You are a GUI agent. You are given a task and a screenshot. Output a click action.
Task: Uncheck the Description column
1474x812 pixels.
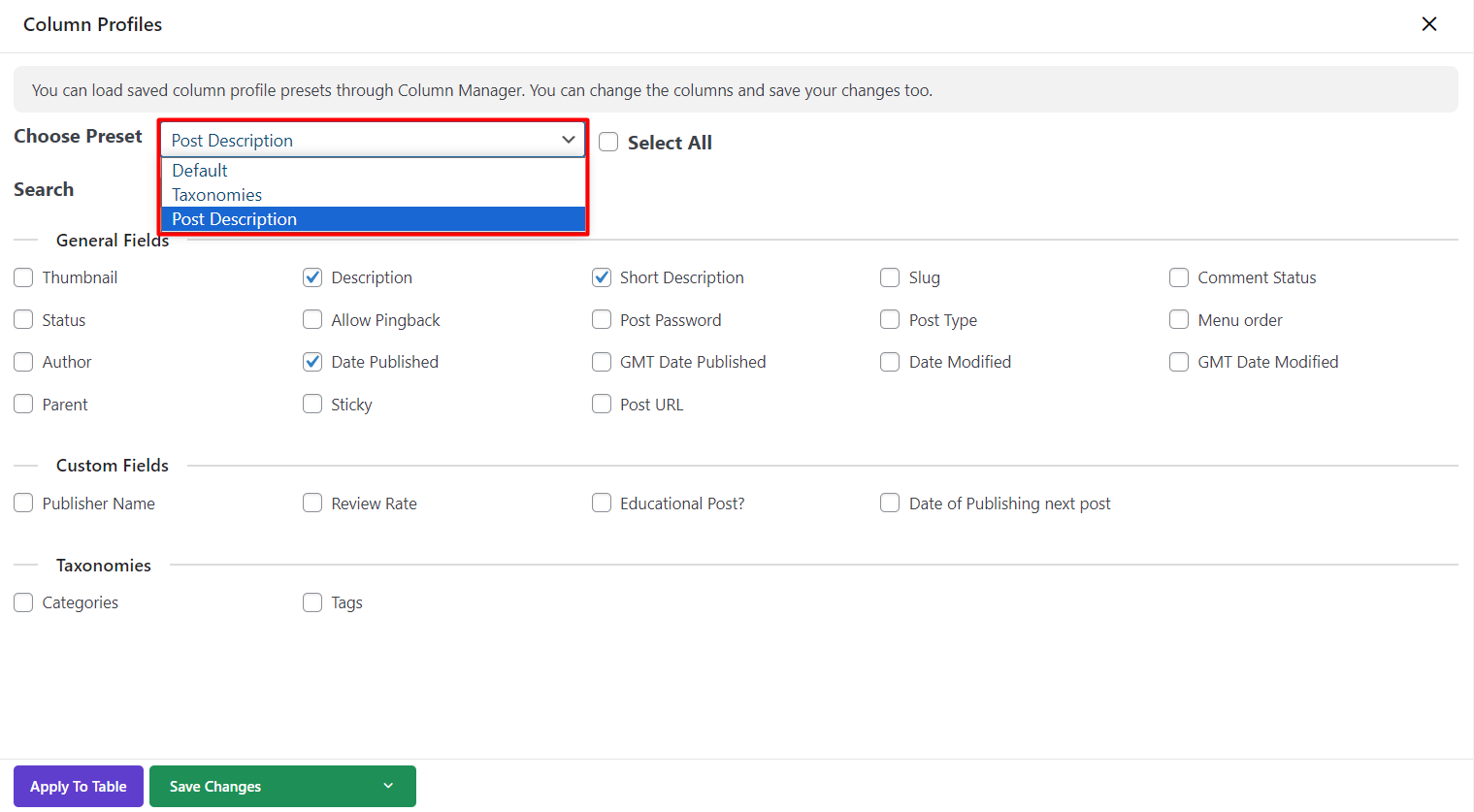coord(312,277)
